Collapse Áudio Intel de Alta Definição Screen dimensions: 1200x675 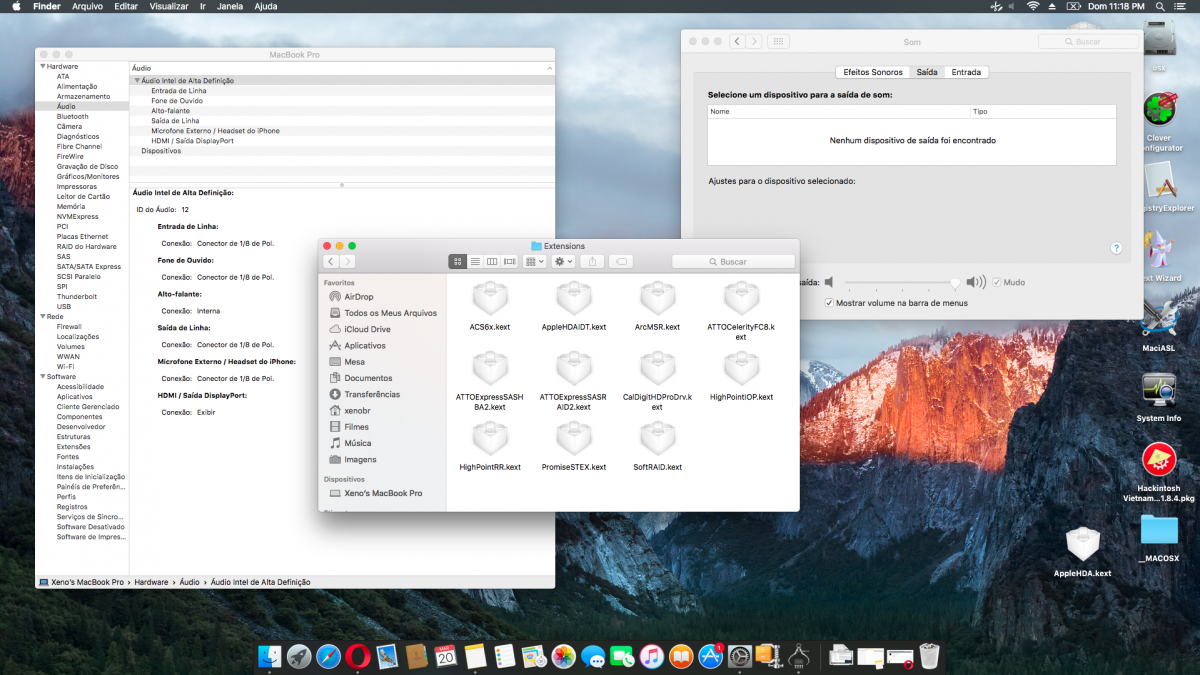click(x=137, y=81)
